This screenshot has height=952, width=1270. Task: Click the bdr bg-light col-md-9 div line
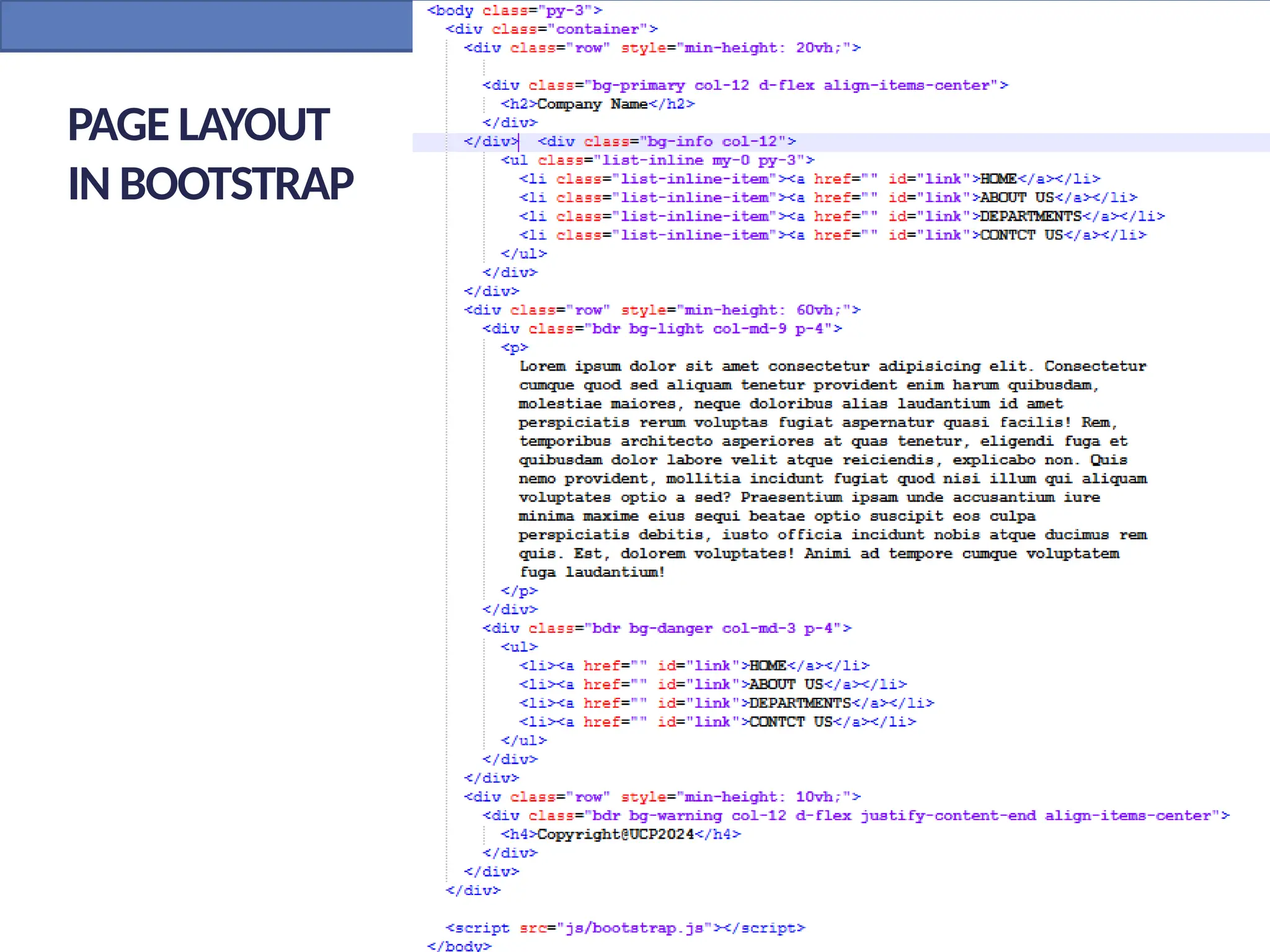[662, 329]
